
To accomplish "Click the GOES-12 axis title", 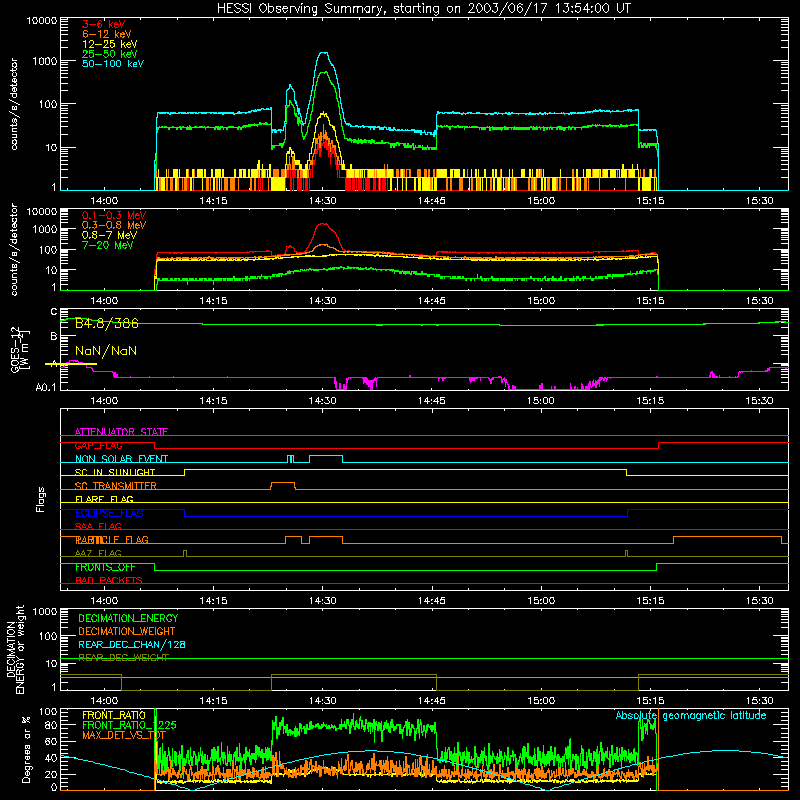I will click(20, 349).
